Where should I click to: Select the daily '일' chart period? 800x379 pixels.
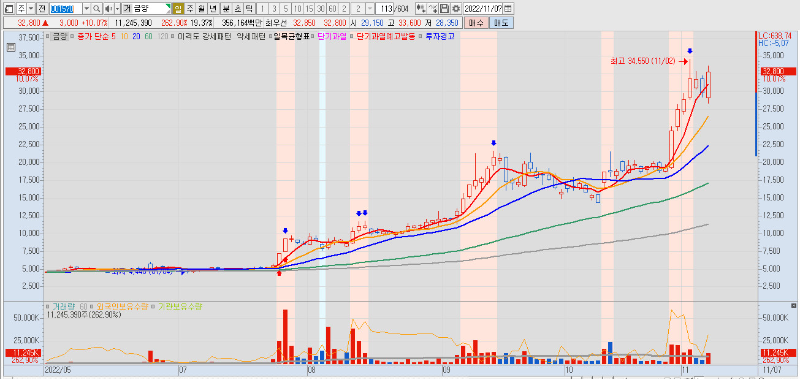[178, 9]
